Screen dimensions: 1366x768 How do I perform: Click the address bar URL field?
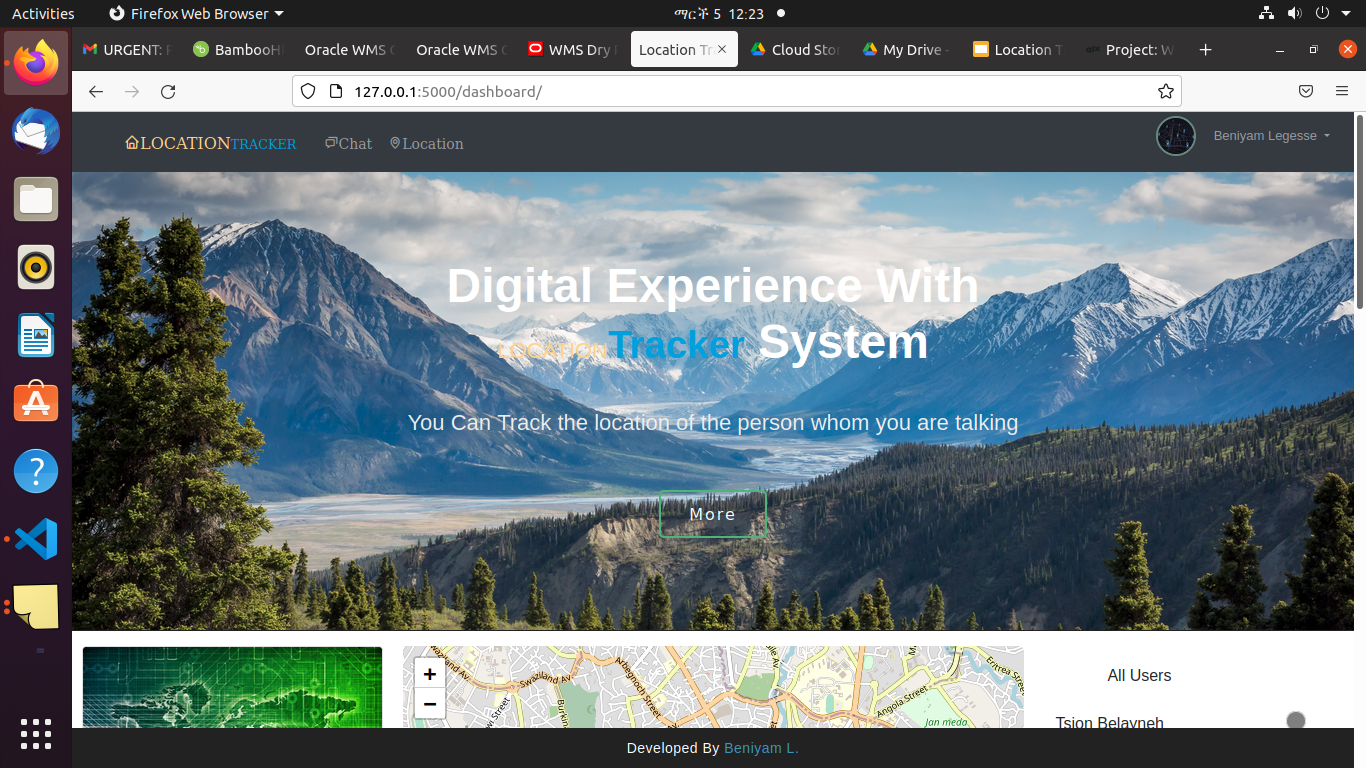click(740, 92)
